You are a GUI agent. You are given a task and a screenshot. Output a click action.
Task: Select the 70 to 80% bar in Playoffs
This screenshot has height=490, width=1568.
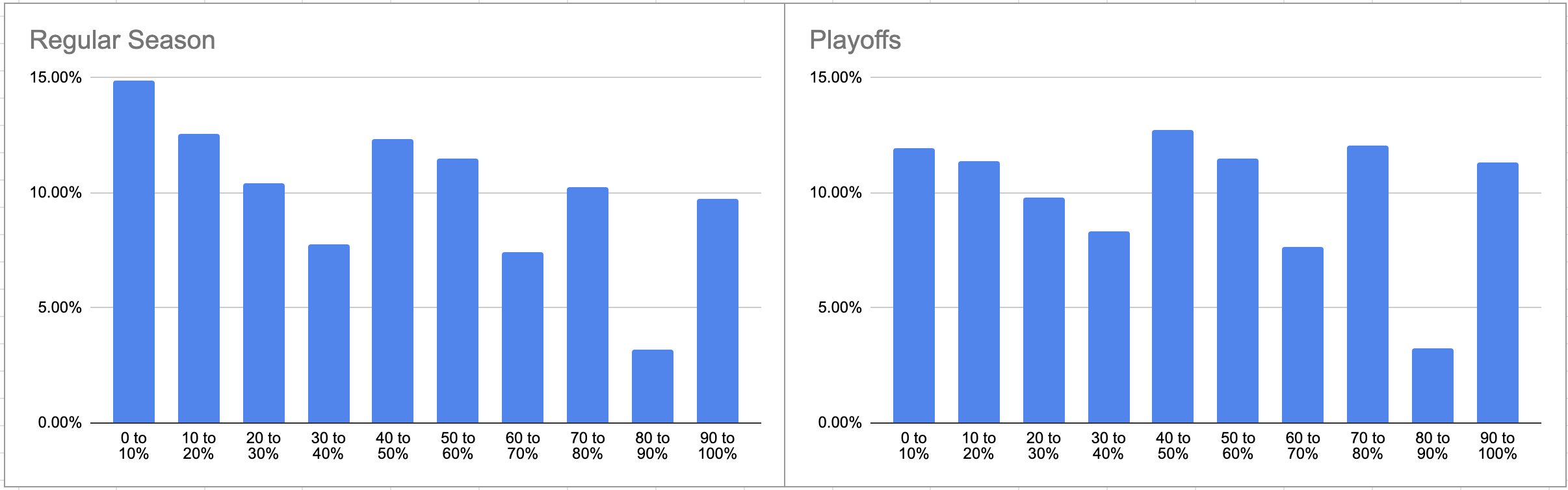[x=1367, y=284]
